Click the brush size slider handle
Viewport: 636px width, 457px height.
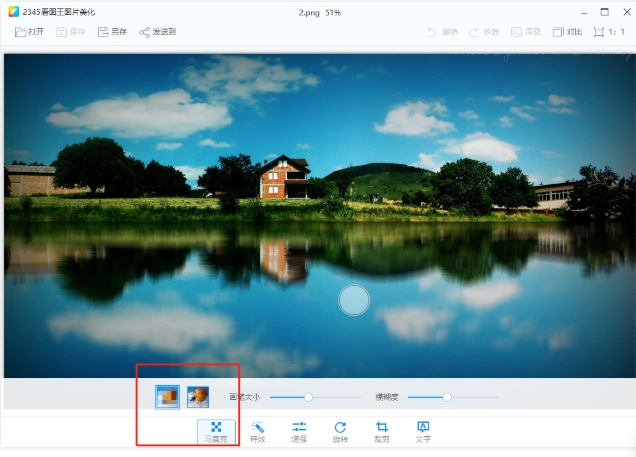pyautogui.click(x=308, y=397)
